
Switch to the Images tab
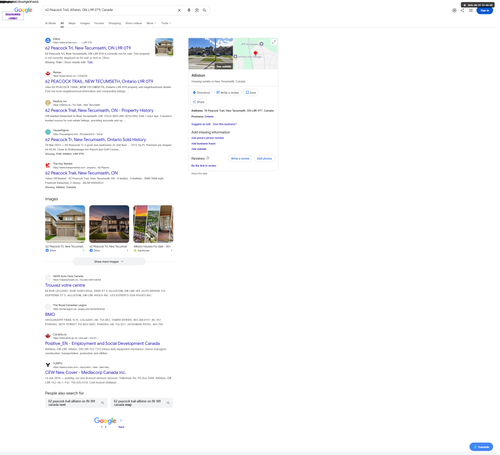tap(85, 23)
